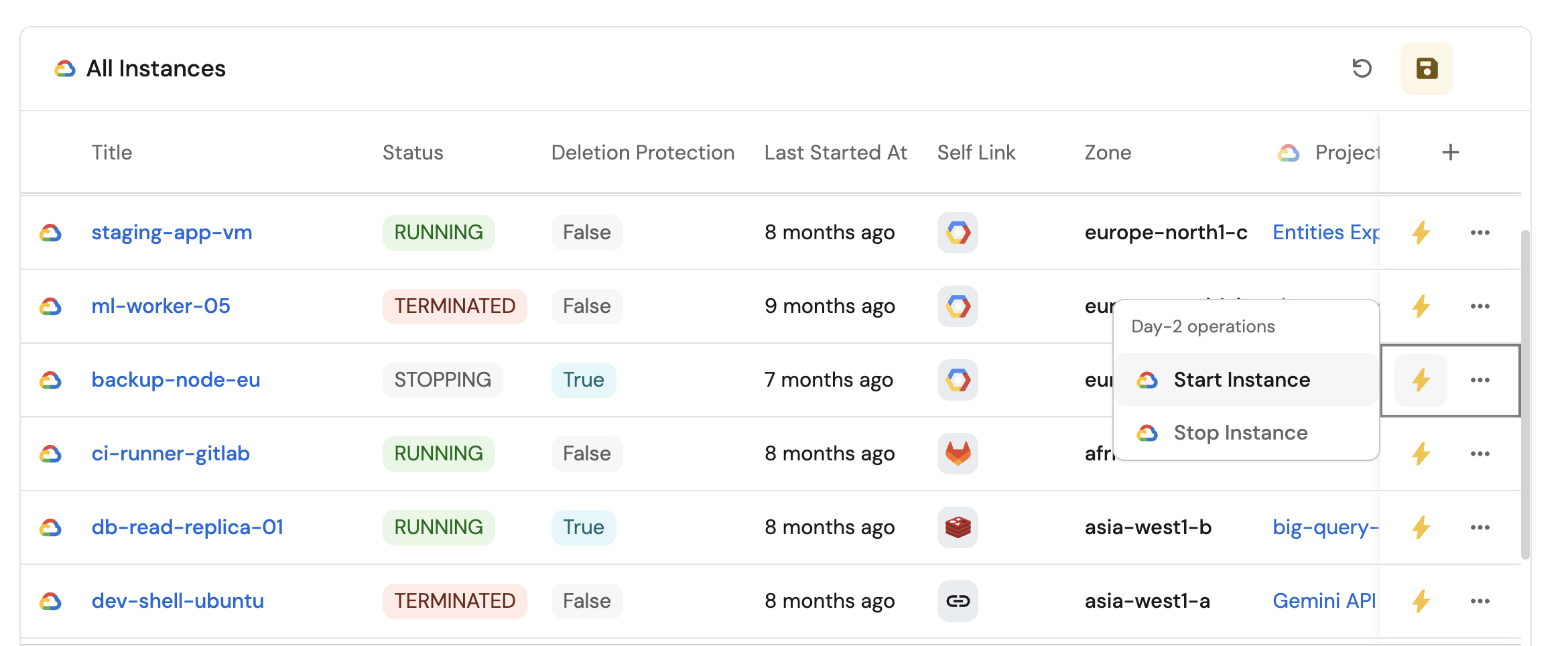Image resolution: width=1568 pixels, height=646 pixels.
Task: Open three-dots menu for ci-runner-gitlab row
Action: pos(1480,454)
